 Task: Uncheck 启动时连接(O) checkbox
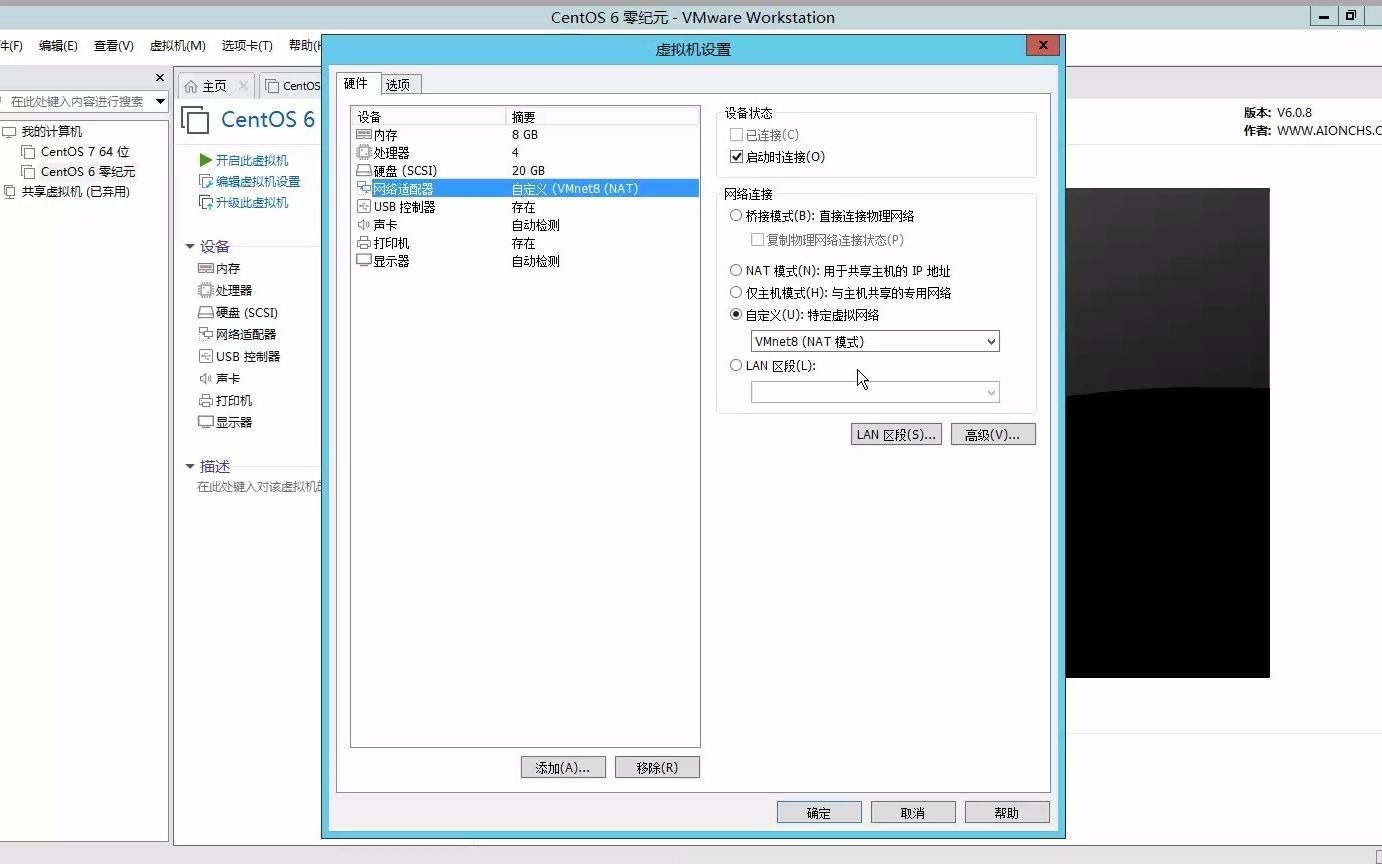[x=736, y=157]
